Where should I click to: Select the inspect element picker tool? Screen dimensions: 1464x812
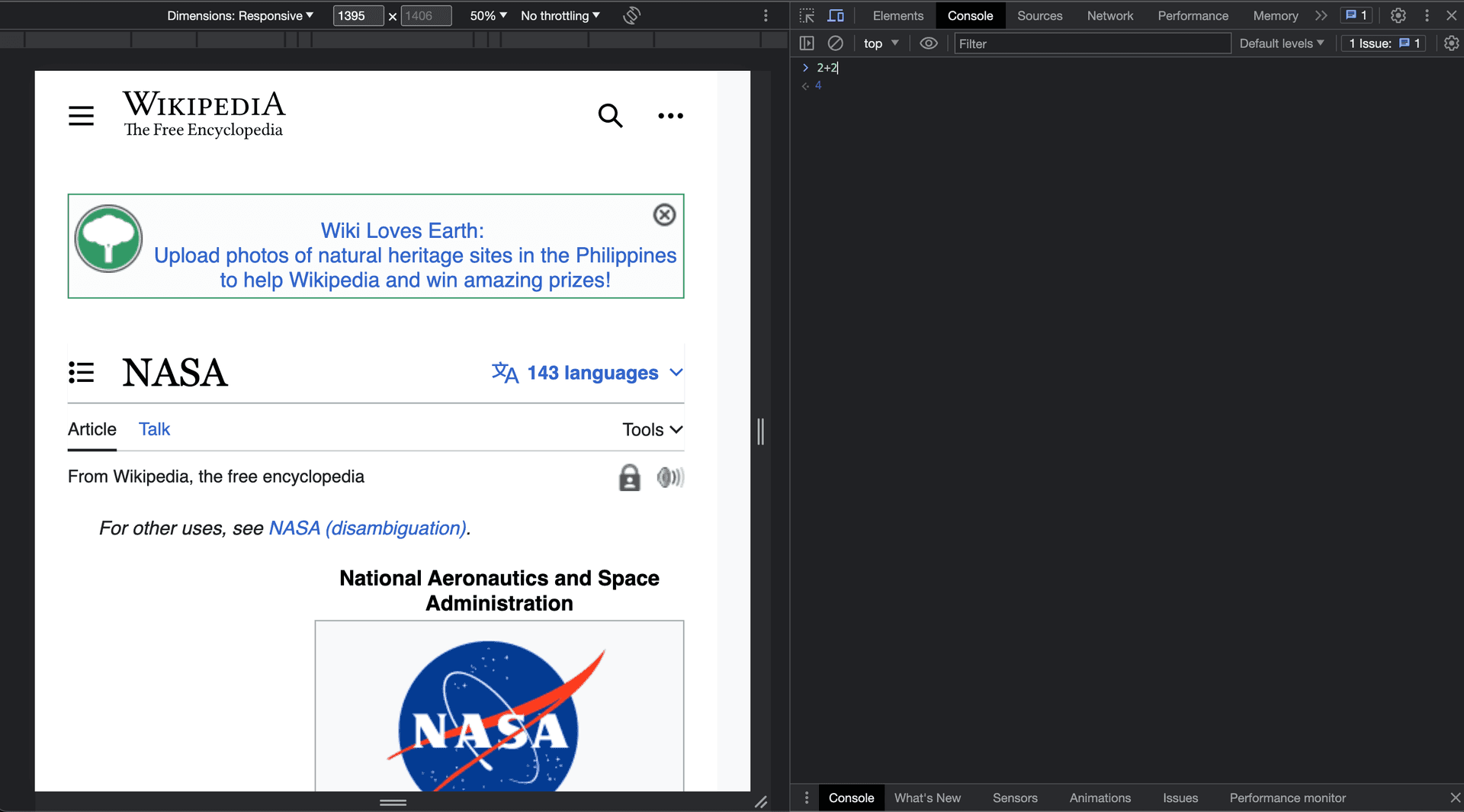click(805, 15)
